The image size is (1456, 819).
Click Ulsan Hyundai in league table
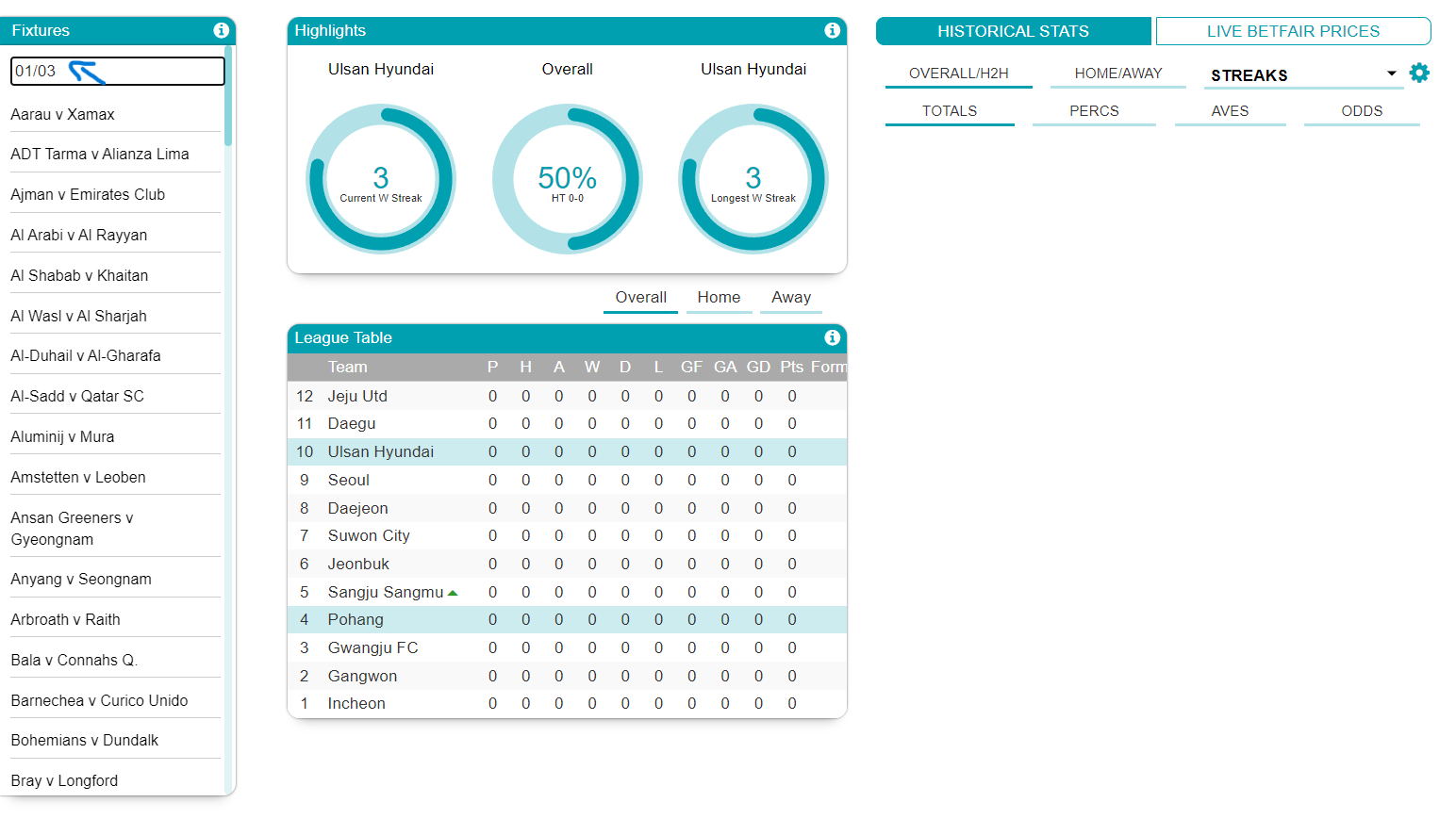pyautogui.click(x=381, y=451)
